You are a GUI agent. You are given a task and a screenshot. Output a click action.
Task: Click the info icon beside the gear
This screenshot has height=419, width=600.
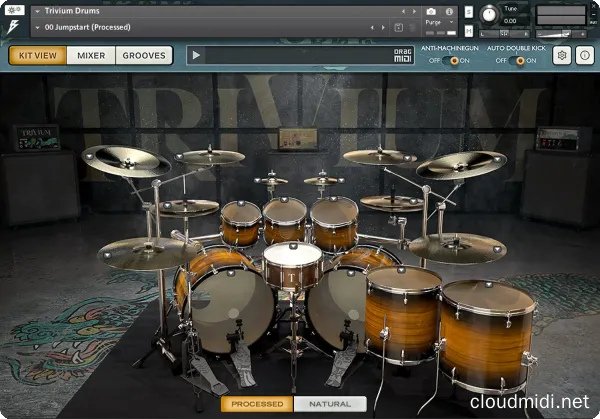pos(585,56)
